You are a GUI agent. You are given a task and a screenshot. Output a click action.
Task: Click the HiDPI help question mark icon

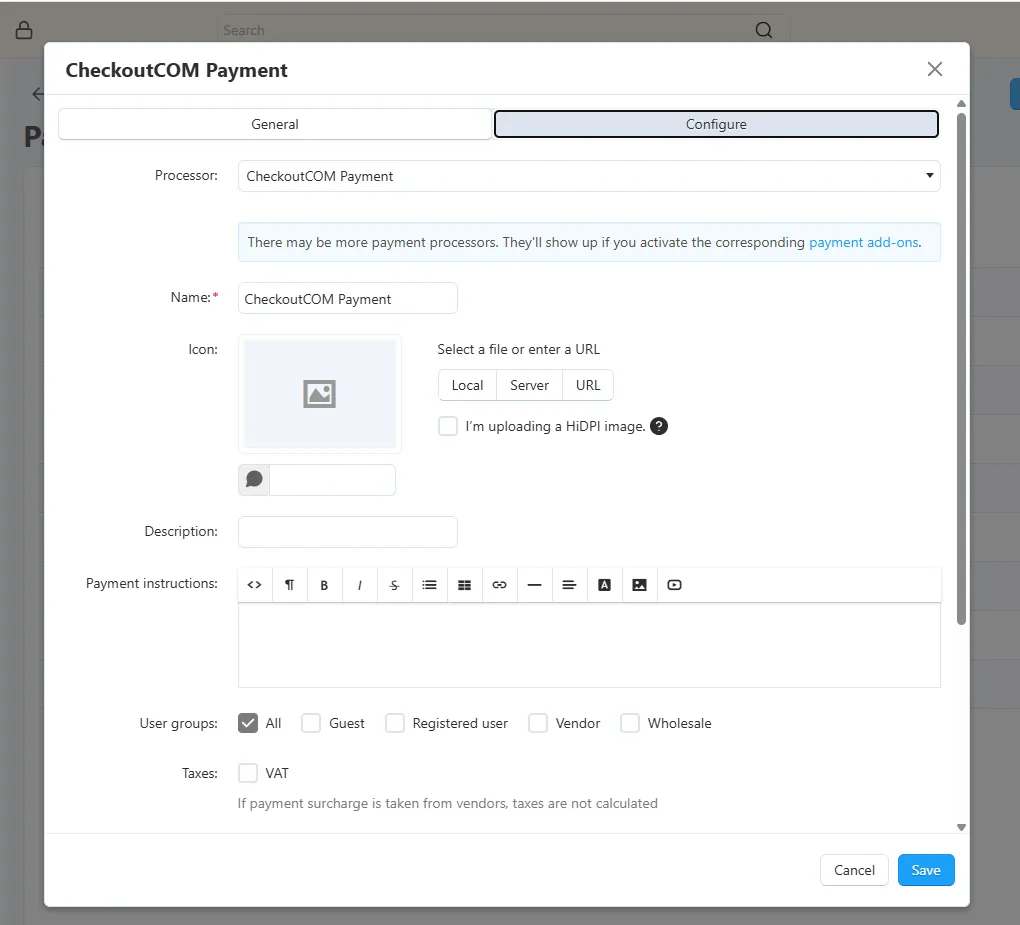click(x=659, y=426)
